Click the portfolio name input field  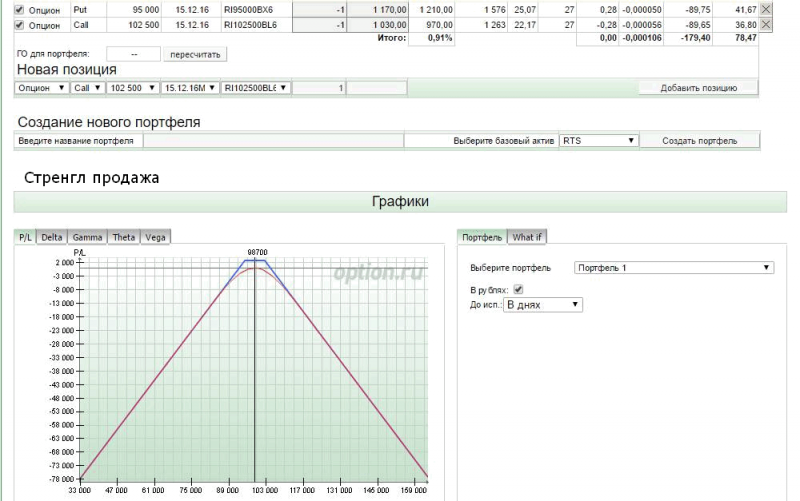(273, 141)
